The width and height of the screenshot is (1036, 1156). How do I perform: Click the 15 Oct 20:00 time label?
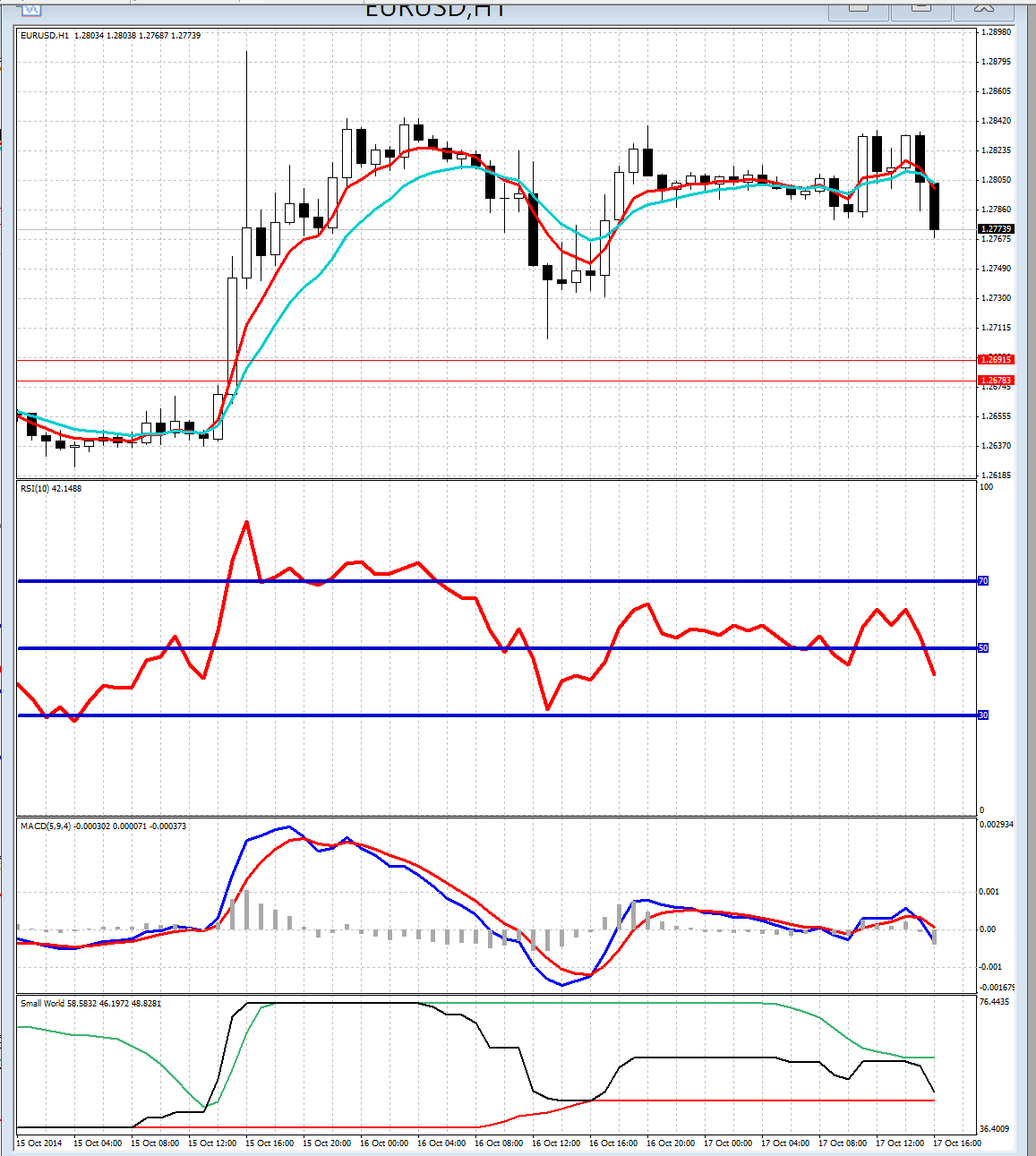pyautogui.click(x=327, y=1143)
